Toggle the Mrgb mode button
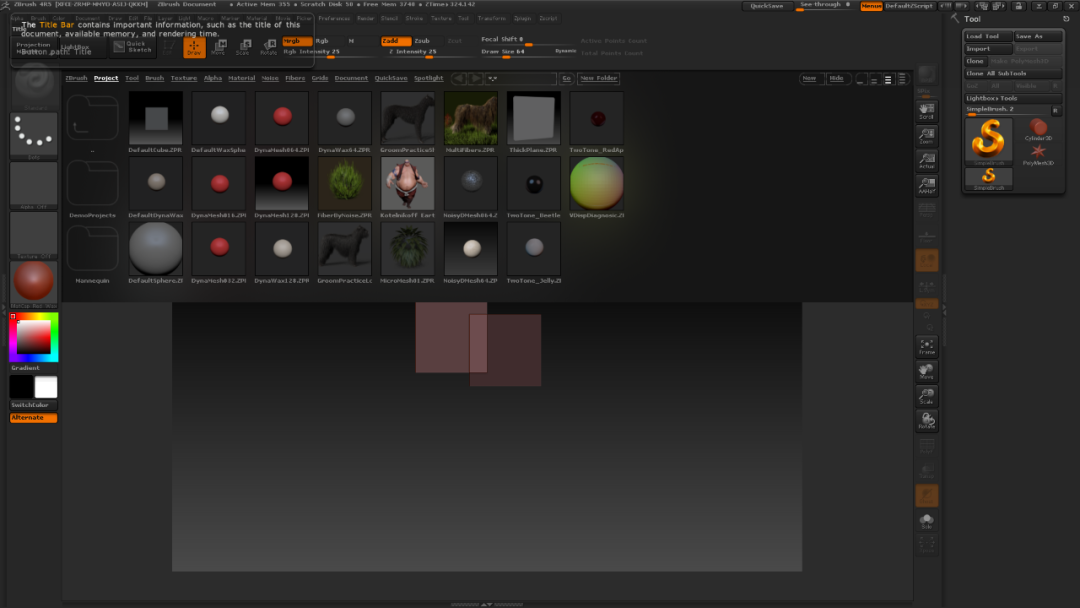 pos(297,41)
